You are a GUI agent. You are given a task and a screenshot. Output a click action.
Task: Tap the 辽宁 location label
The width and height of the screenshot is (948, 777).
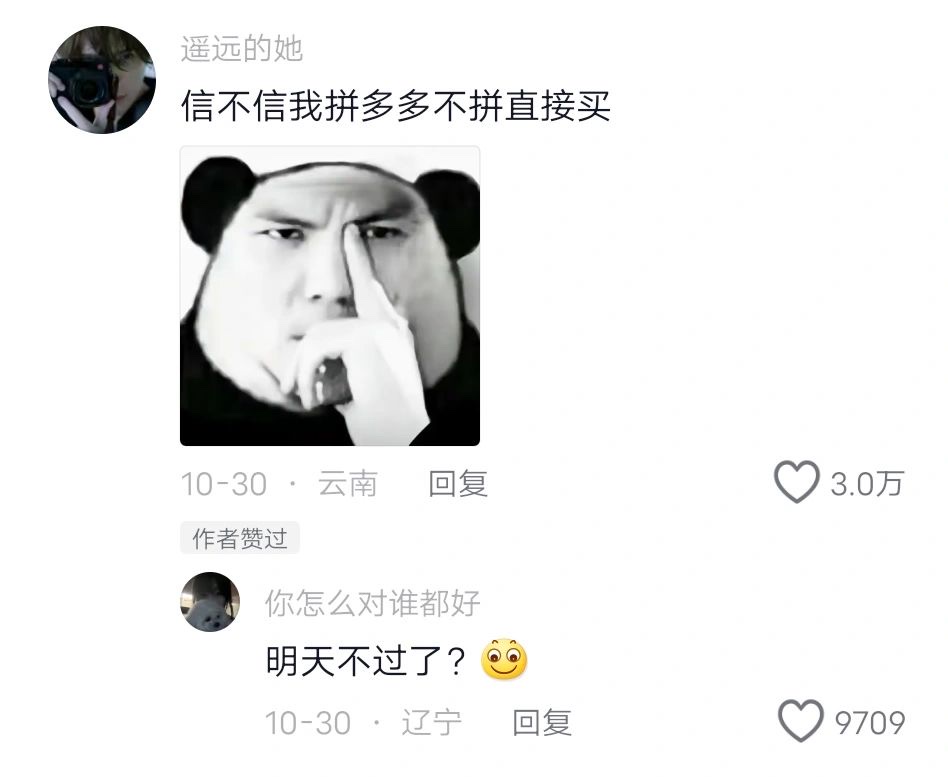coord(432,723)
